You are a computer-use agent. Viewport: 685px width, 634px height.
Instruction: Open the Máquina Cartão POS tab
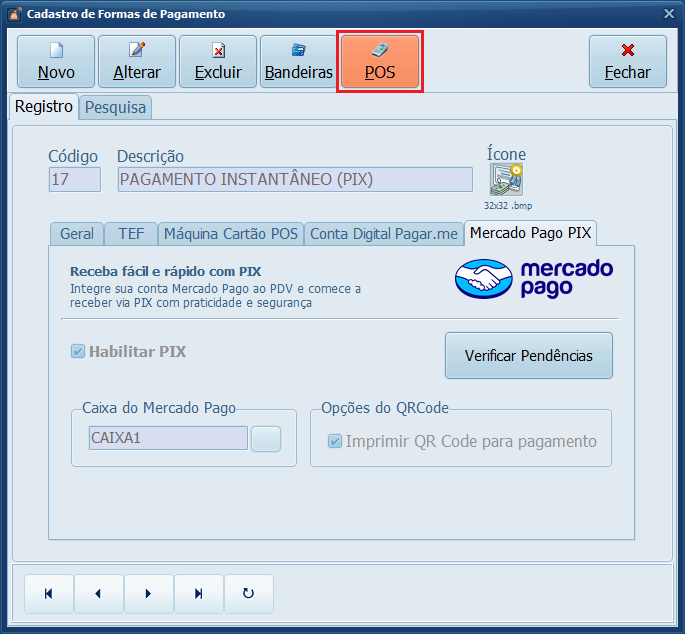point(231,234)
